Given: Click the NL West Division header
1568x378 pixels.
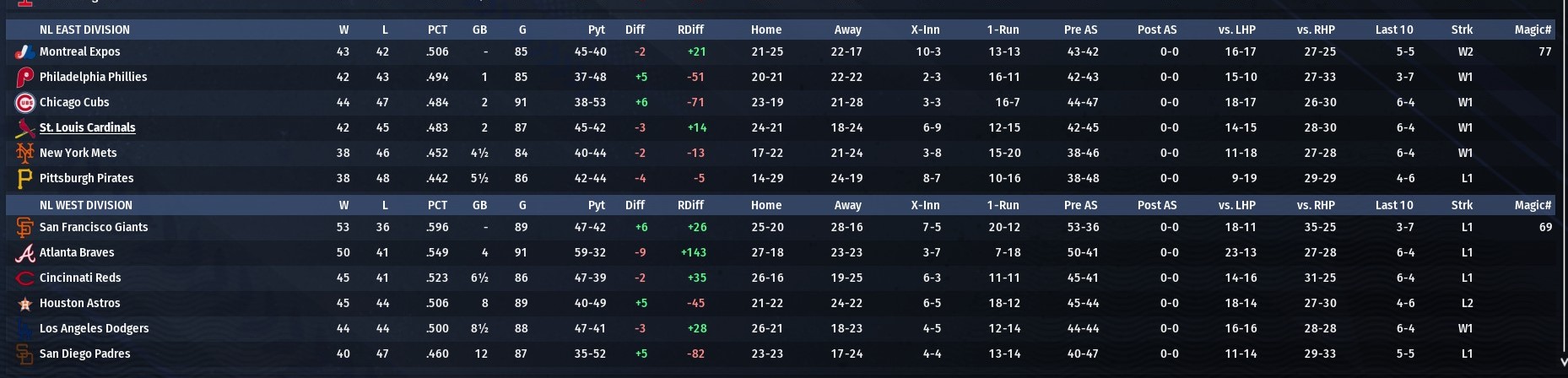Looking at the screenshot, I should pyautogui.click(x=85, y=205).
